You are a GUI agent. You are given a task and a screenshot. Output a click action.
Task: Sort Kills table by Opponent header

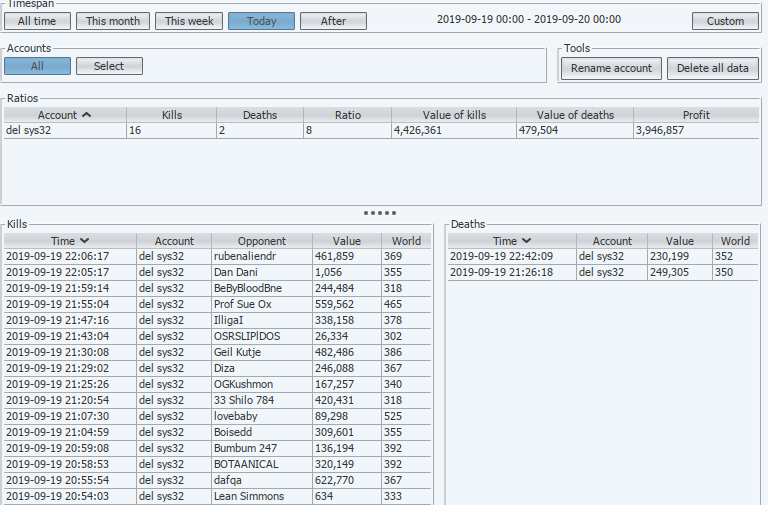click(x=262, y=241)
